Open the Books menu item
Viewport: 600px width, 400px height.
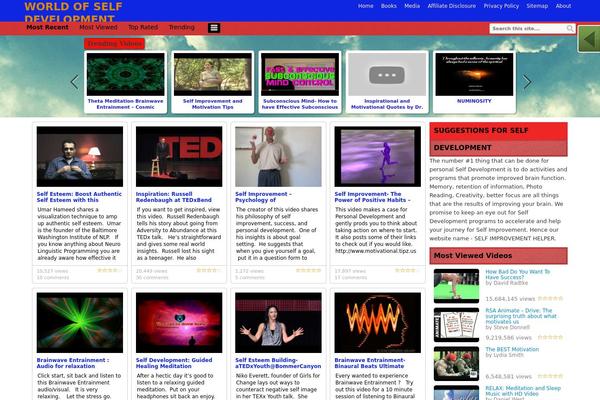389,6
